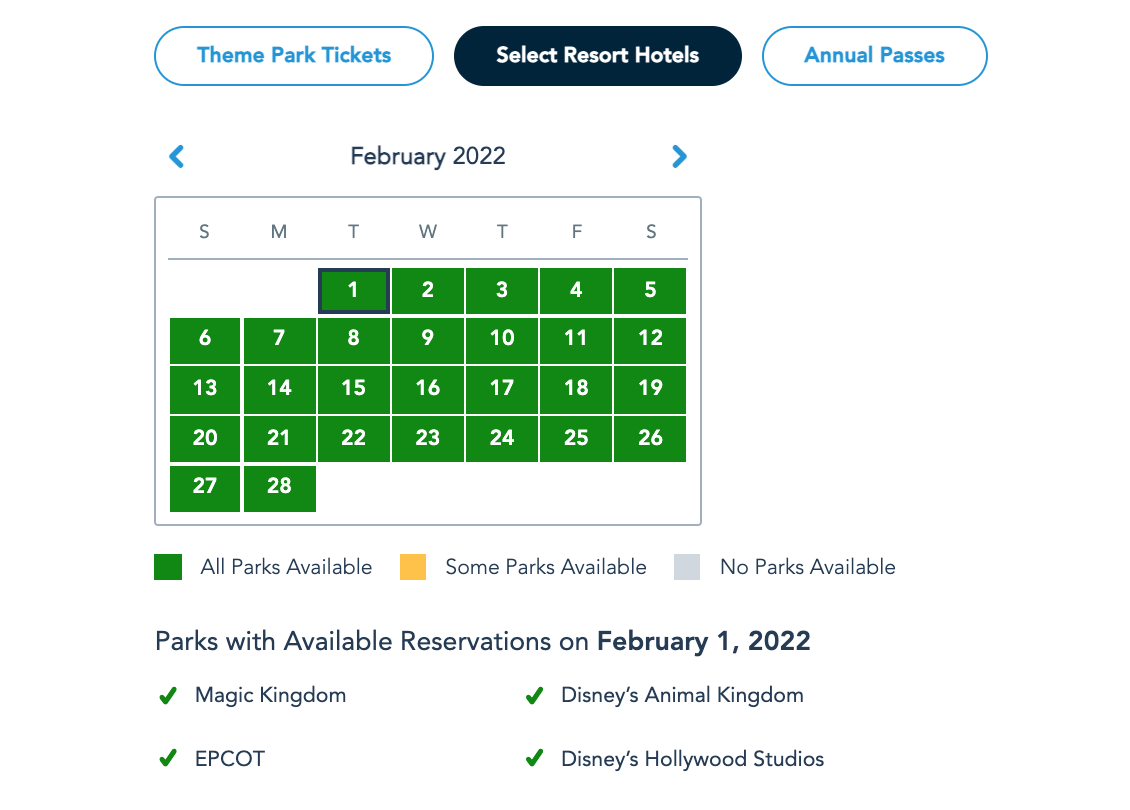
Task: Switch to Theme Park Tickets tab
Action: [294, 55]
